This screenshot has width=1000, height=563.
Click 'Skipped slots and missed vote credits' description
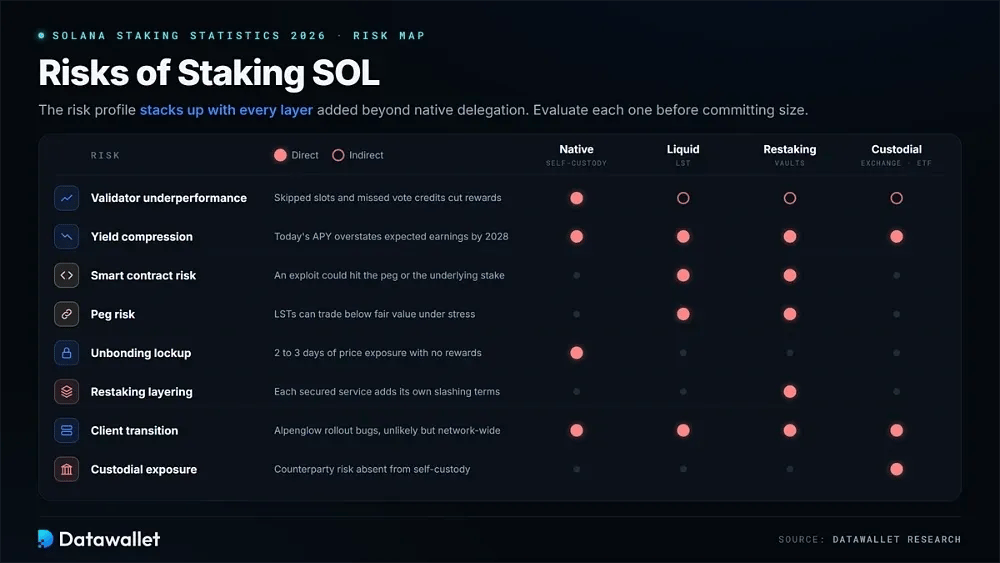[x=388, y=198]
